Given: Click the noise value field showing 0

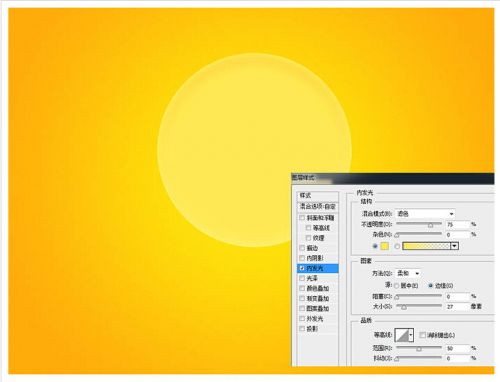Looking at the screenshot, I should (457, 235).
